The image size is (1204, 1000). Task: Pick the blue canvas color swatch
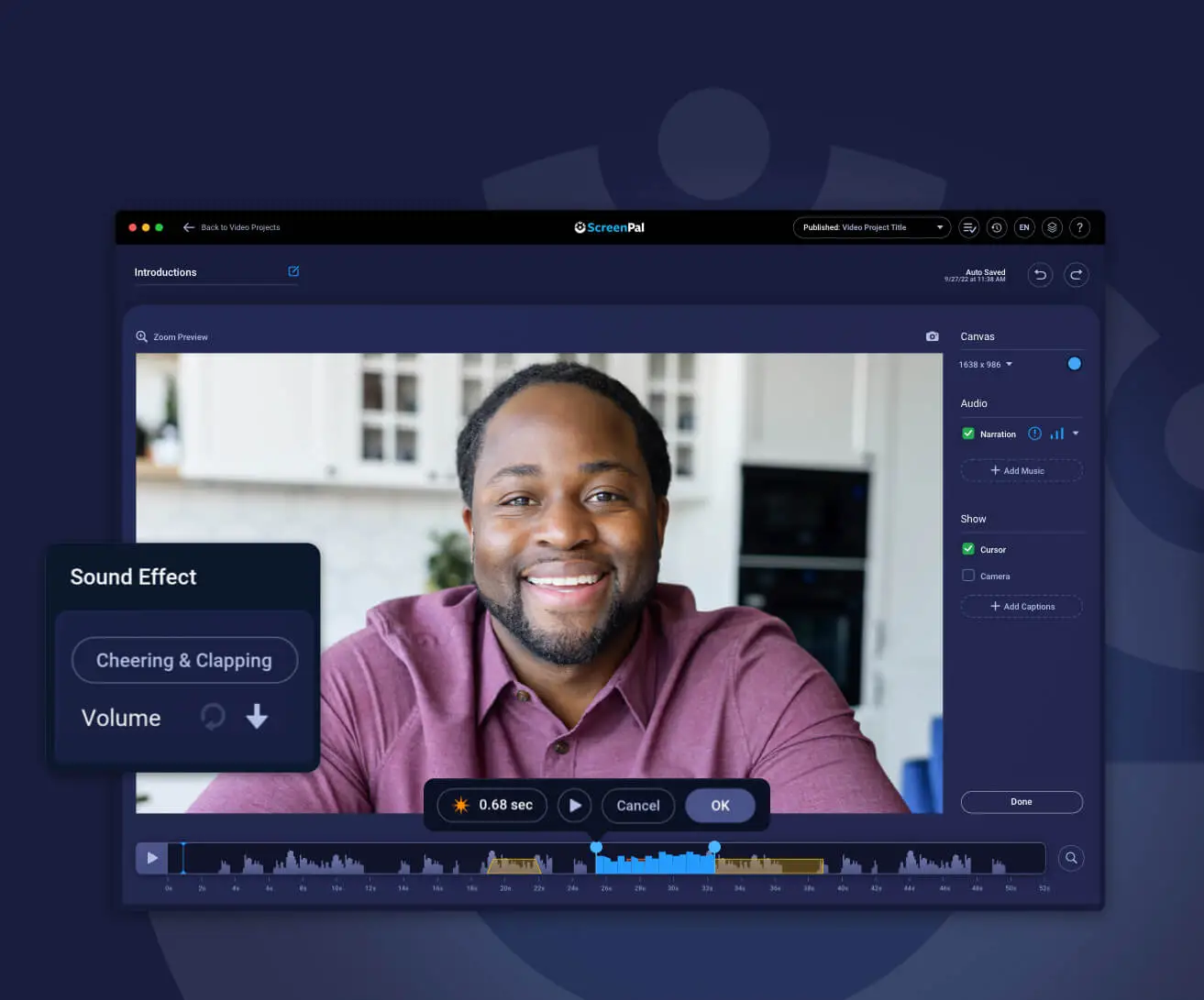point(1074,364)
